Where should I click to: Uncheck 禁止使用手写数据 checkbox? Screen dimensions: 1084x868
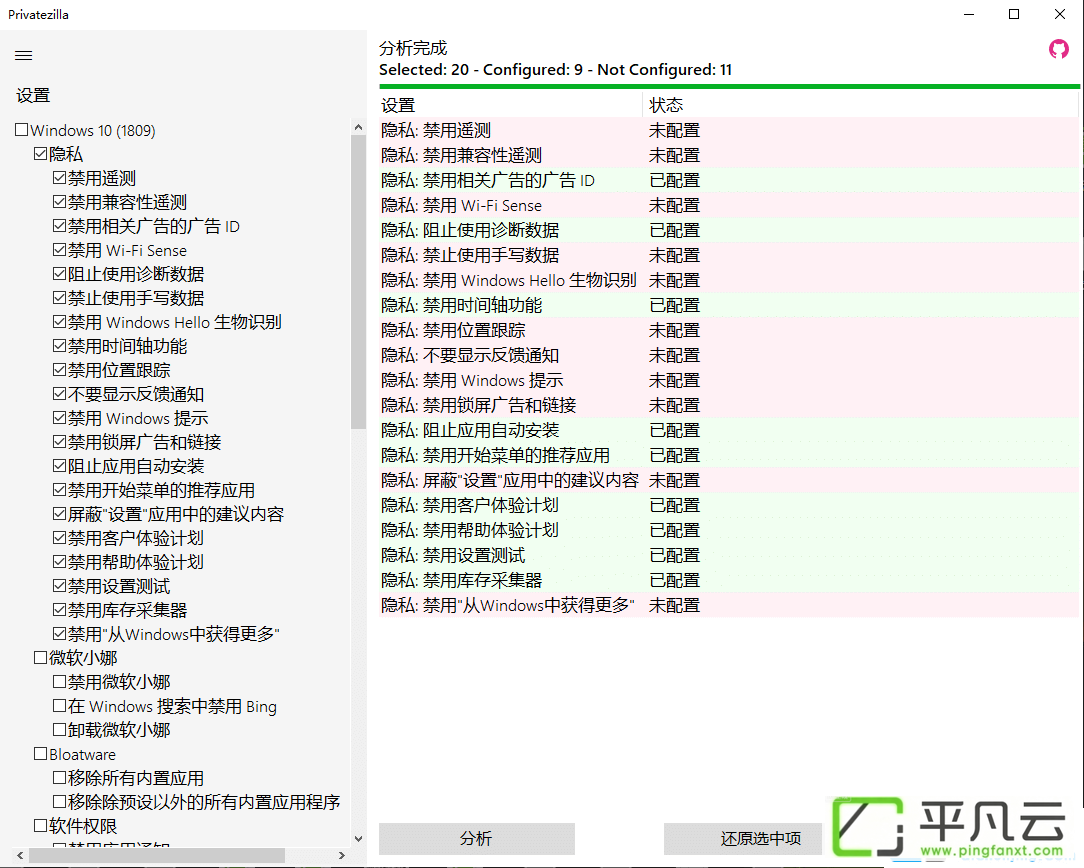point(59,298)
